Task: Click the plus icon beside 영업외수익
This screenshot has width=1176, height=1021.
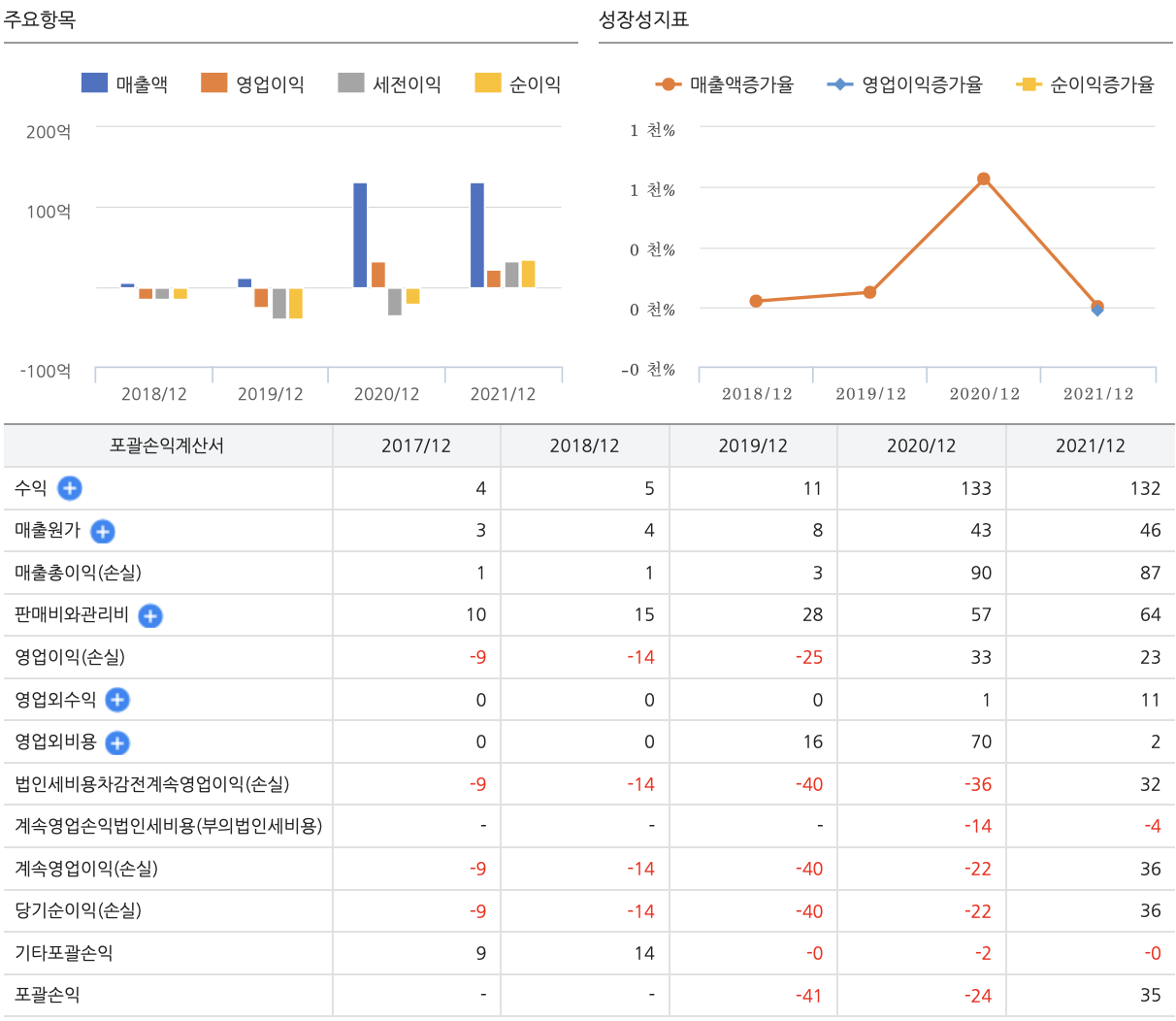Action: pos(115,700)
